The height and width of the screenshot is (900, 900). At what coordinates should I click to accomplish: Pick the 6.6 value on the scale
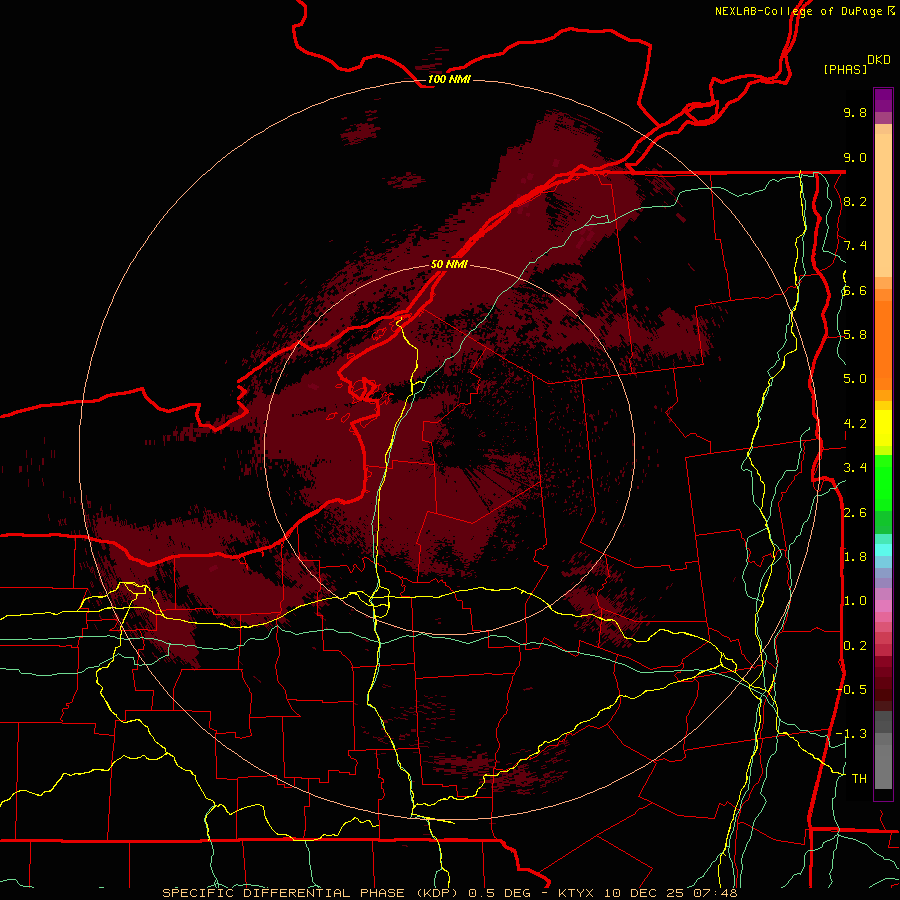coord(855,290)
